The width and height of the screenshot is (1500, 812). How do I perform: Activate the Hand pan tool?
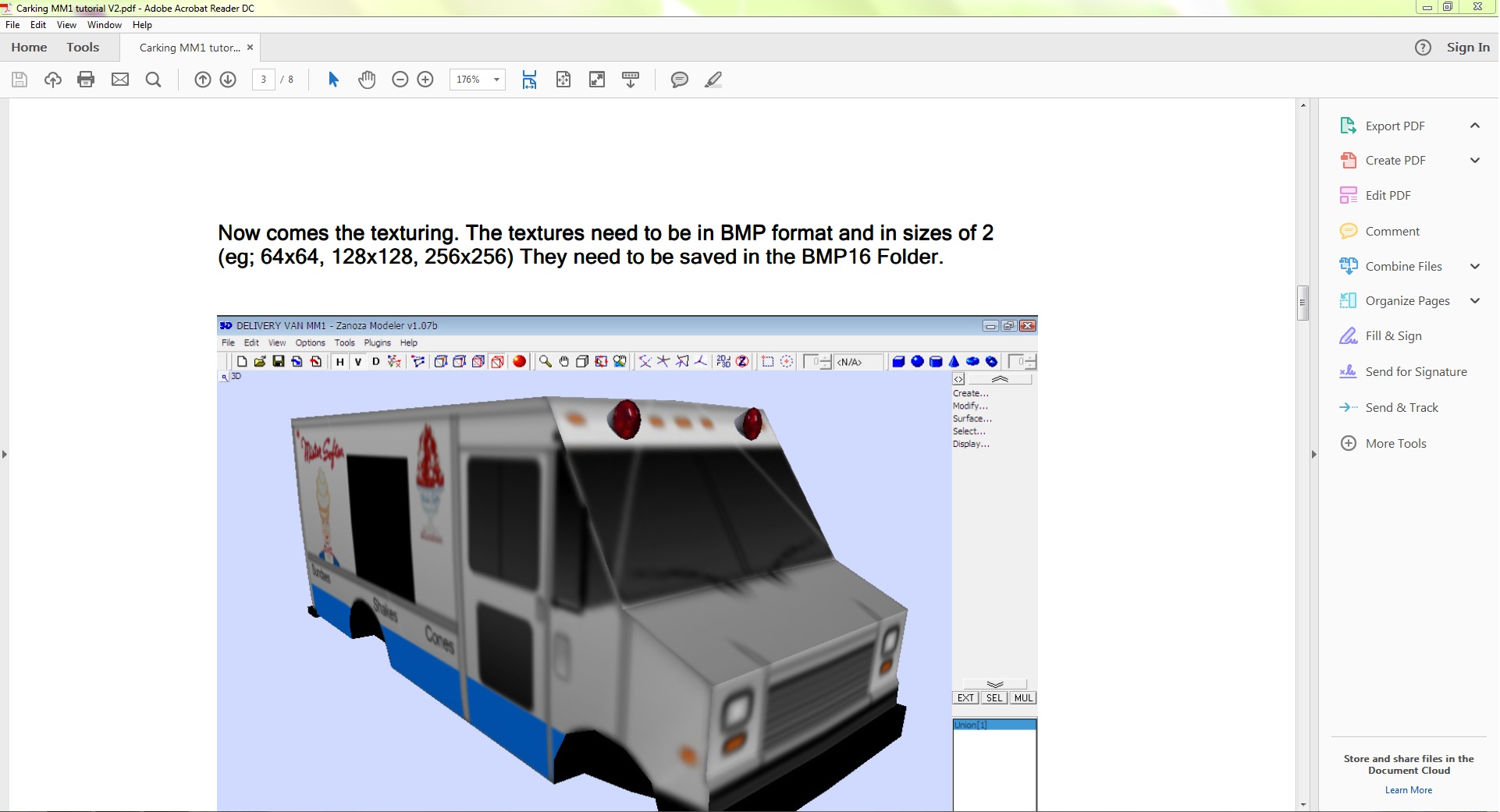point(367,80)
